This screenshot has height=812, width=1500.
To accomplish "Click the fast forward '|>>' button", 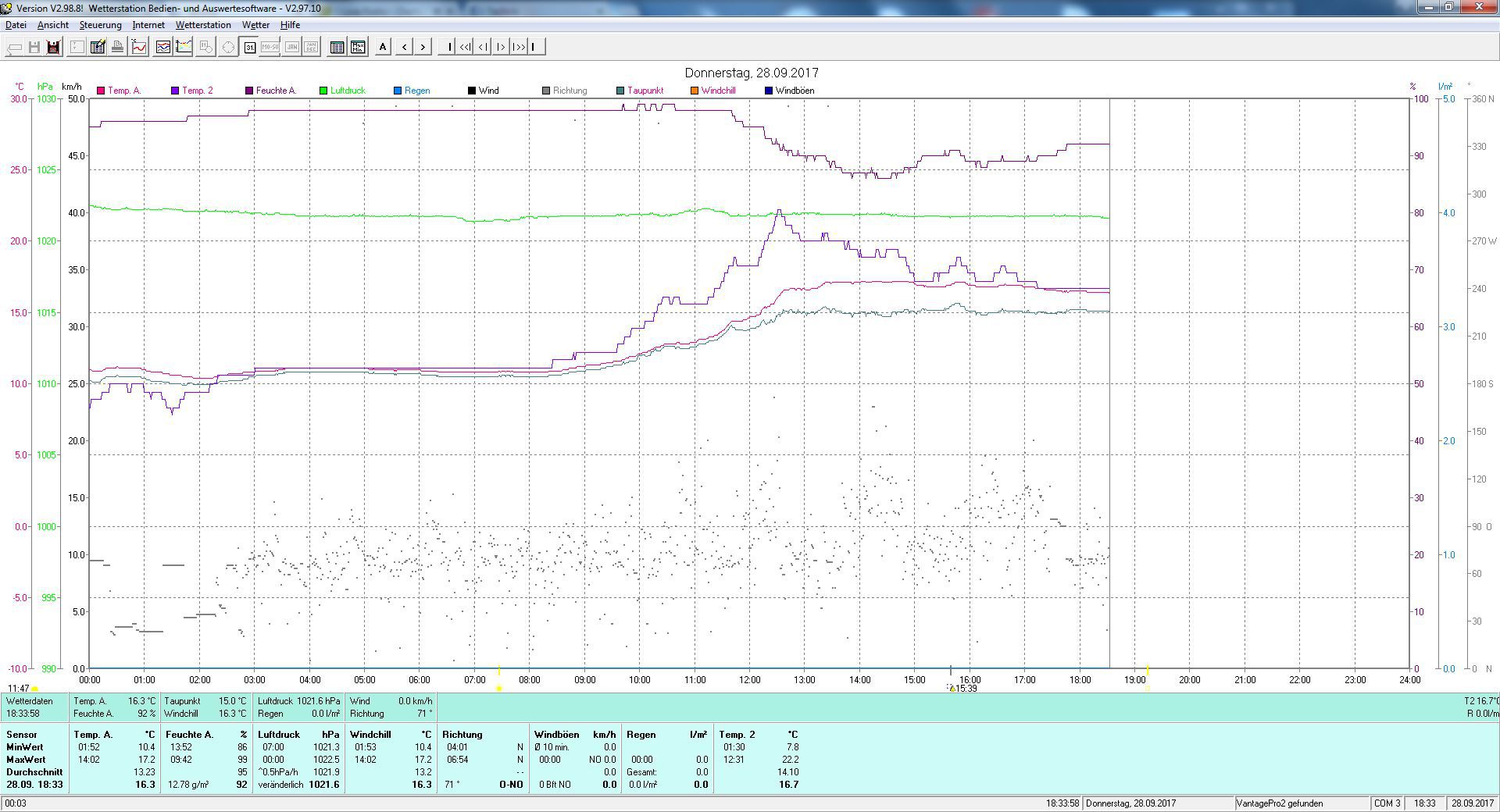I will click(x=519, y=47).
